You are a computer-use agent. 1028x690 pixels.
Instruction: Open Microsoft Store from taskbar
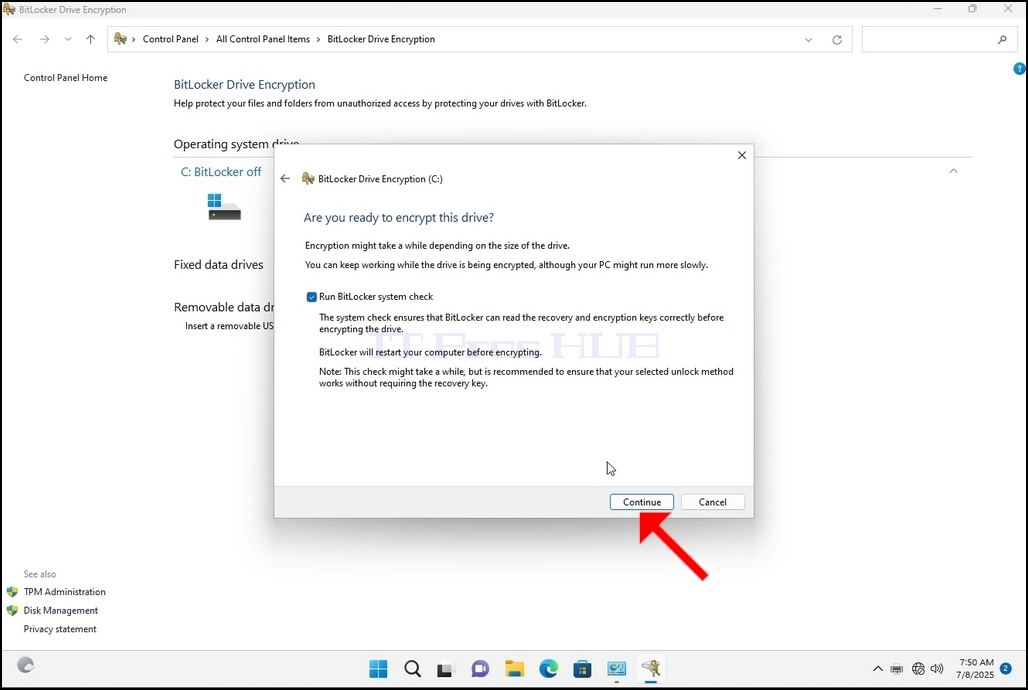pyautogui.click(x=582, y=669)
